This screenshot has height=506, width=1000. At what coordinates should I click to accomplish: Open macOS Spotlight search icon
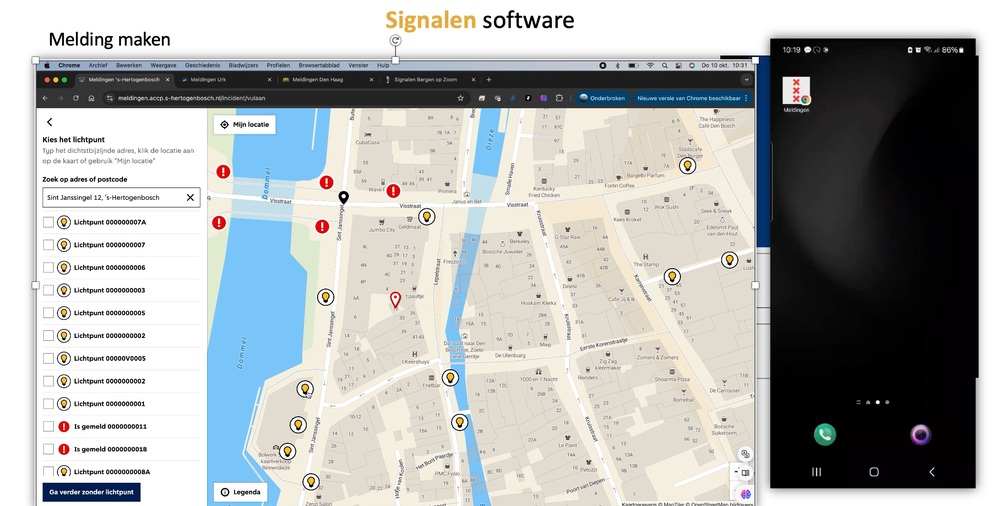665,65
